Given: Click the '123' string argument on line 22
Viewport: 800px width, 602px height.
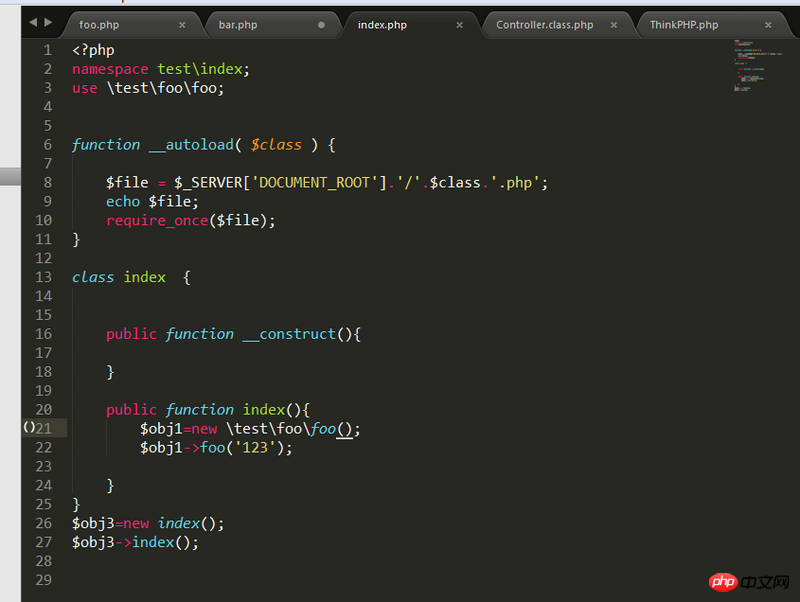Looking at the screenshot, I should [262, 448].
